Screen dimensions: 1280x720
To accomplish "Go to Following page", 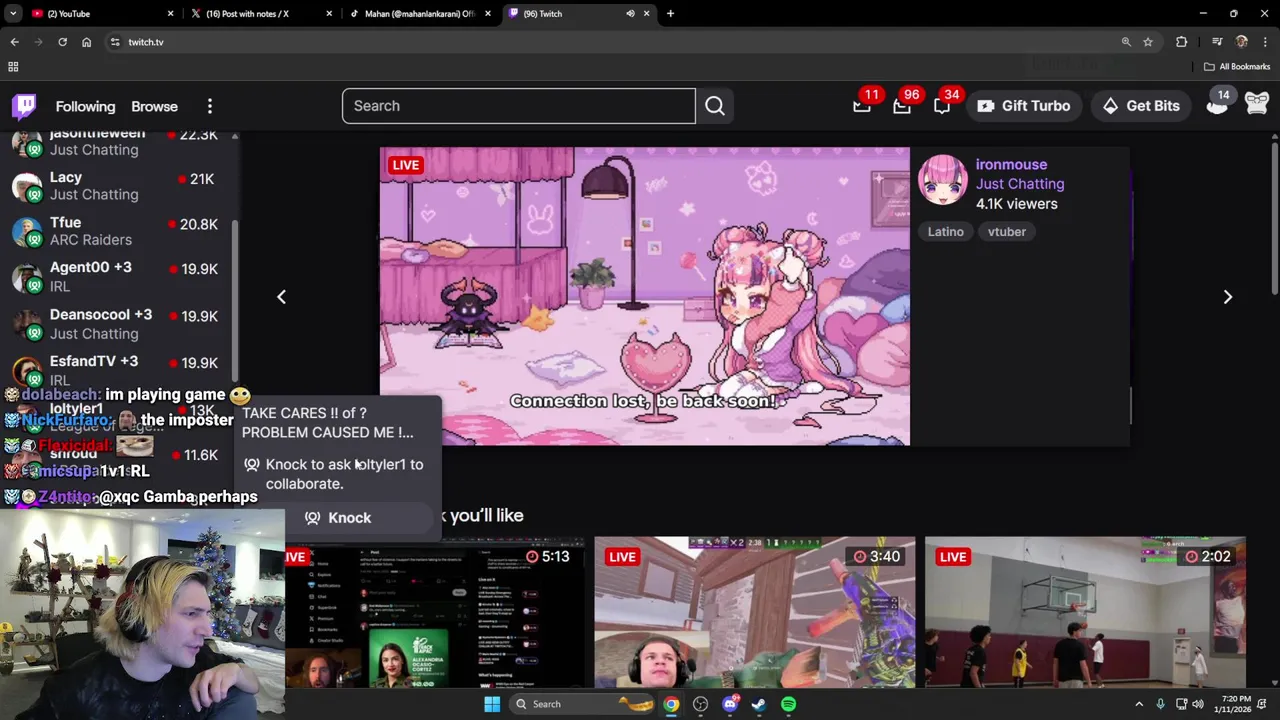I will point(85,106).
